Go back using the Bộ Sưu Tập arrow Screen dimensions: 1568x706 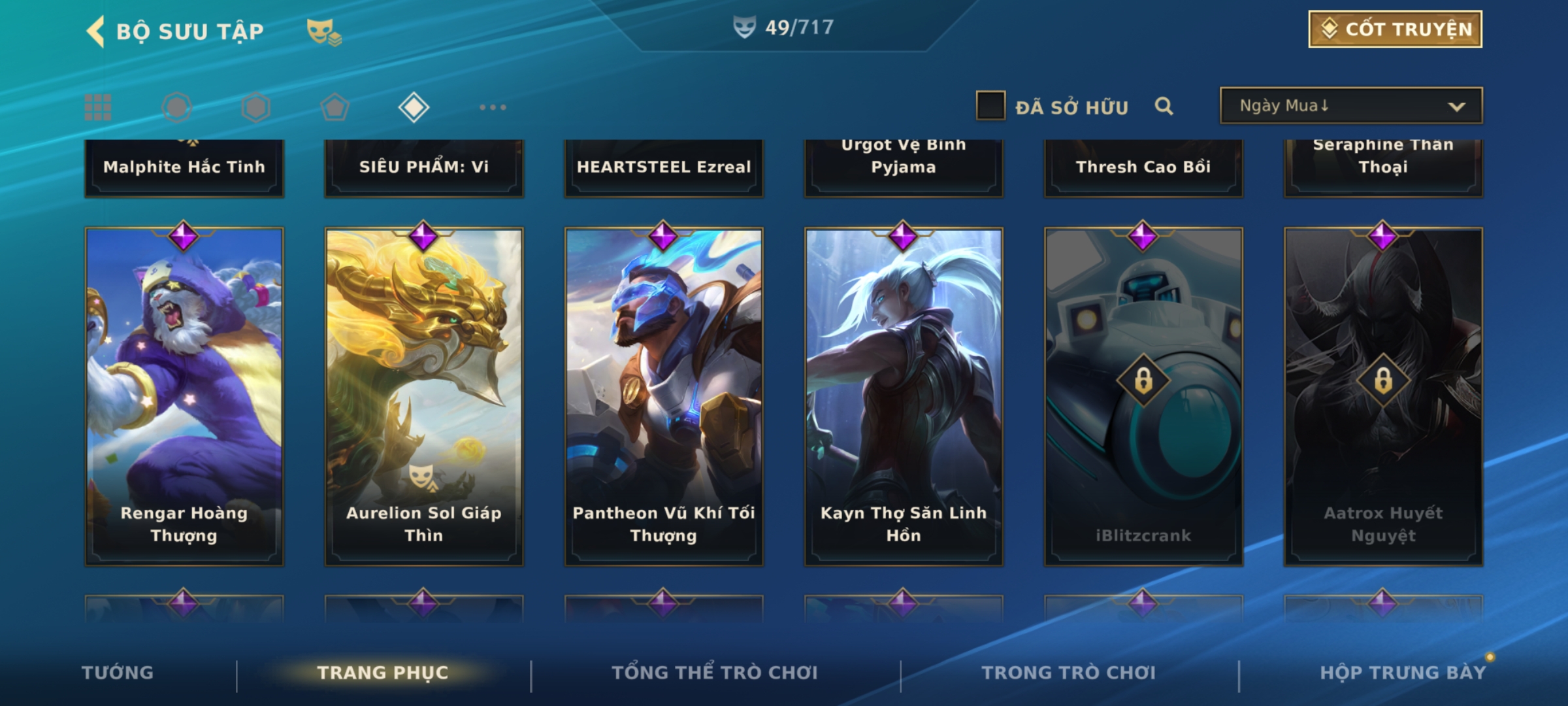(95, 31)
